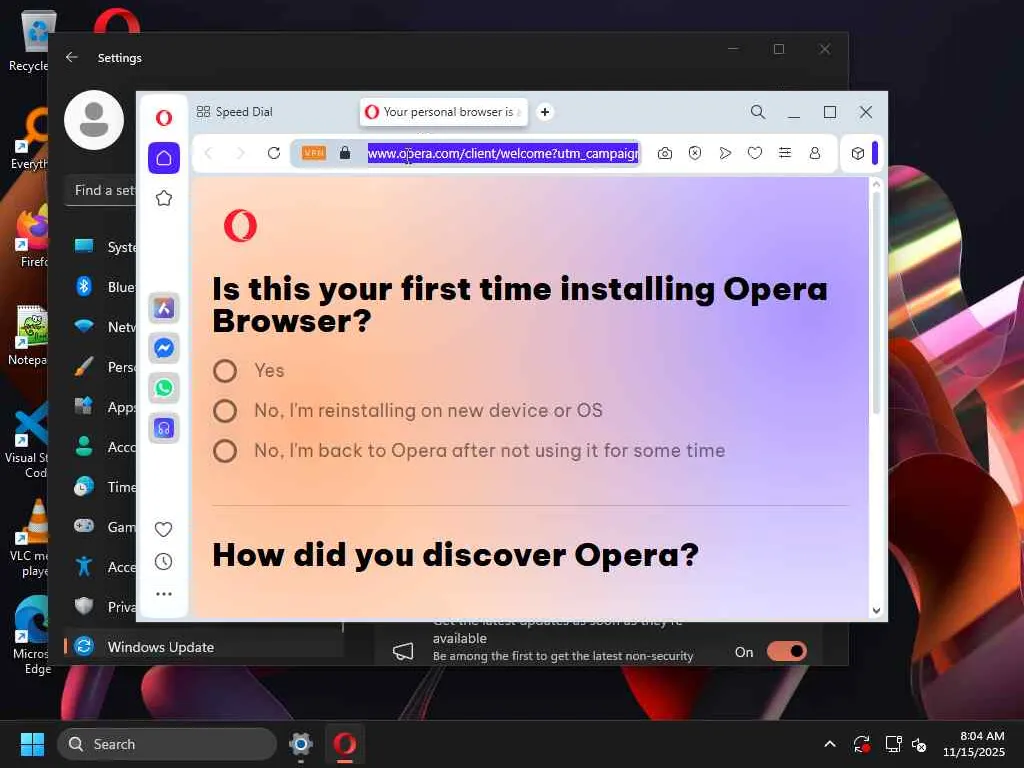Click scroll down arrow on Opera page

click(x=876, y=611)
